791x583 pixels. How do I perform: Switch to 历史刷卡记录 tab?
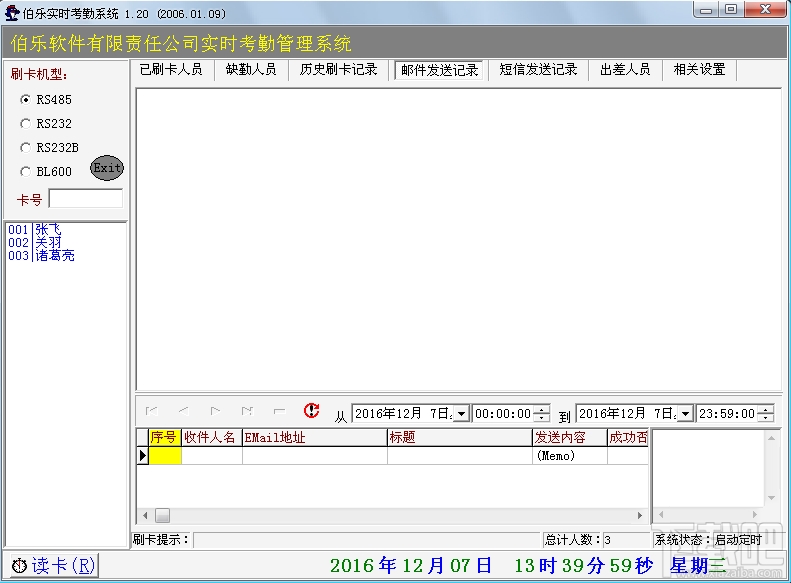click(x=338, y=70)
